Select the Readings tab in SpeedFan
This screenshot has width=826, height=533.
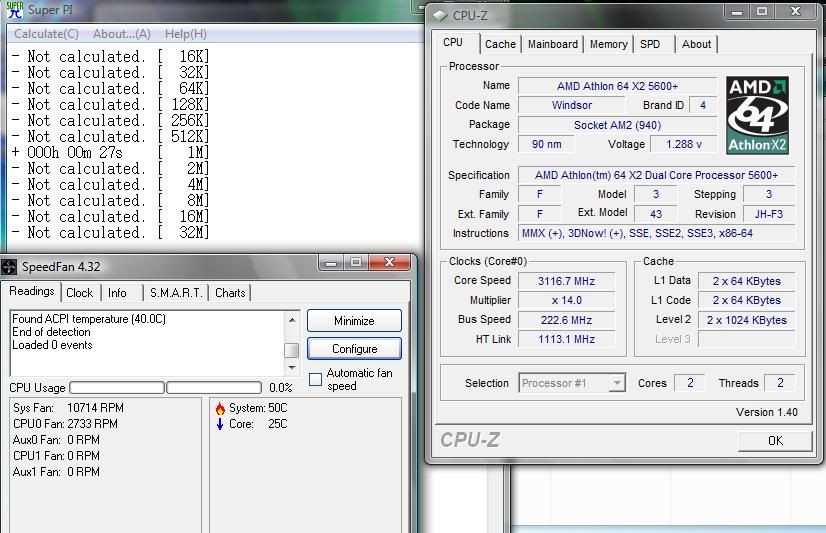tap(32, 291)
